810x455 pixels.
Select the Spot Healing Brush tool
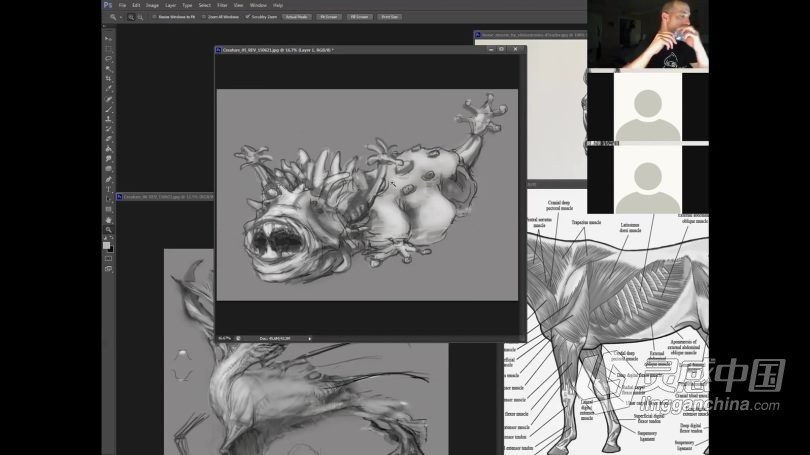pos(108,99)
